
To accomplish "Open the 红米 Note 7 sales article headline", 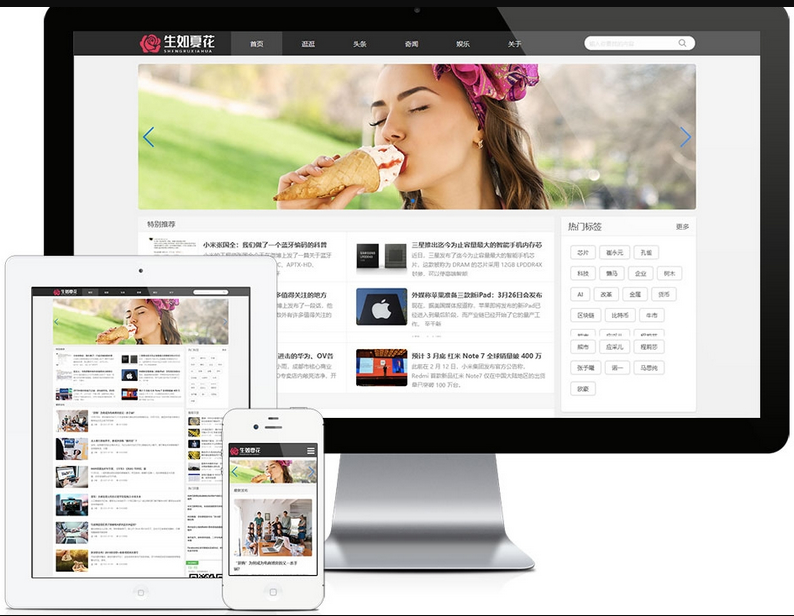I will point(476,355).
